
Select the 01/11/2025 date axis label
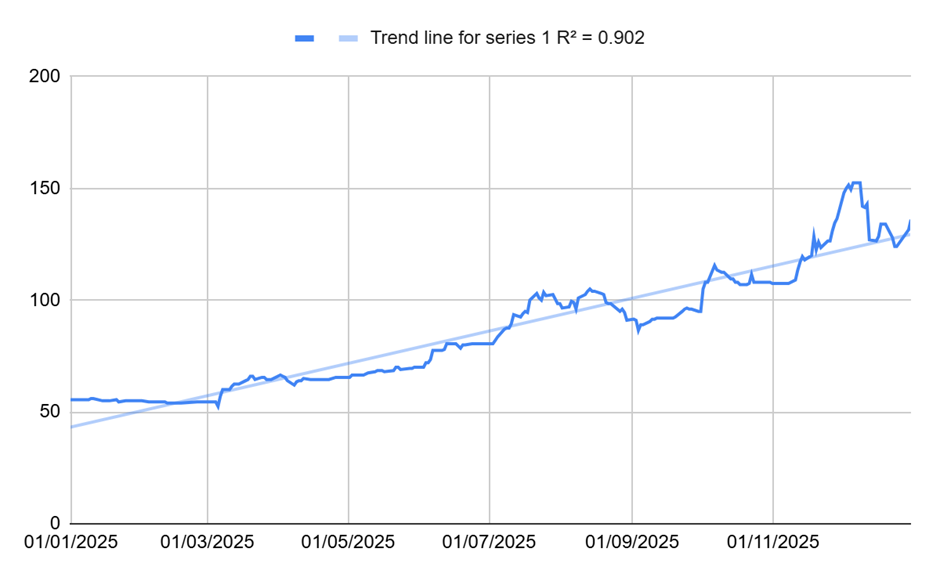(774, 543)
